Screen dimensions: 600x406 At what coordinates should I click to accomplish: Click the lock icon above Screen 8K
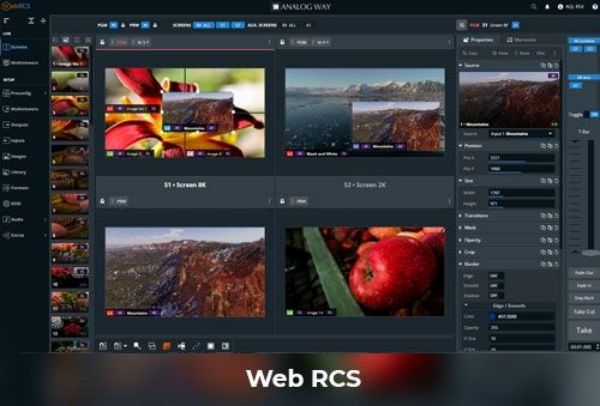pyautogui.click(x=101, y=43)
